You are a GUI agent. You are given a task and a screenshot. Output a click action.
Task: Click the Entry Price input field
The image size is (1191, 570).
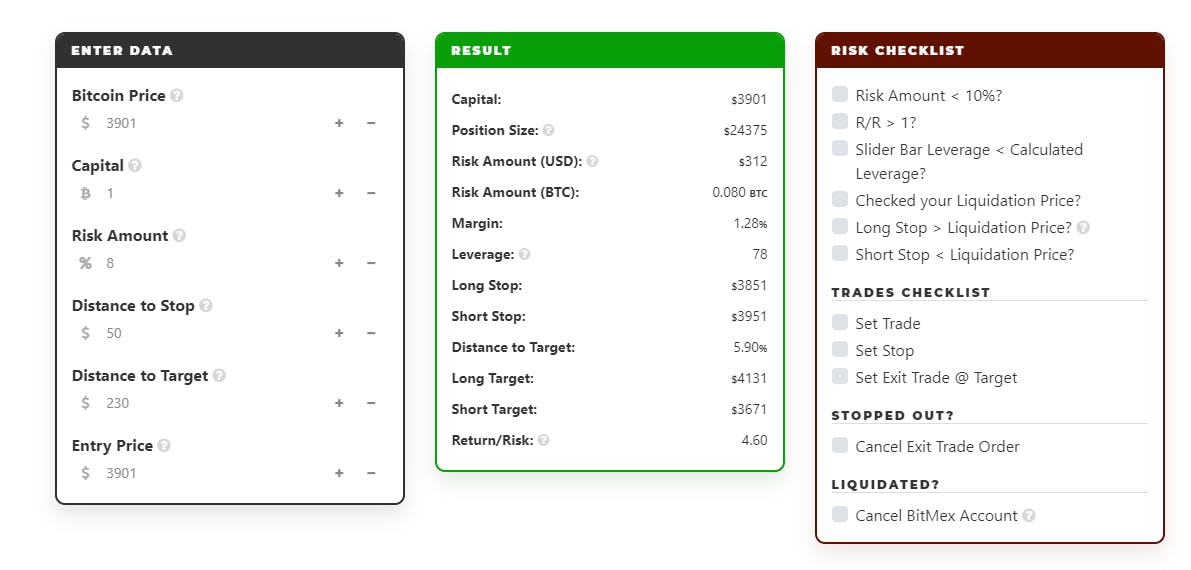210,473
